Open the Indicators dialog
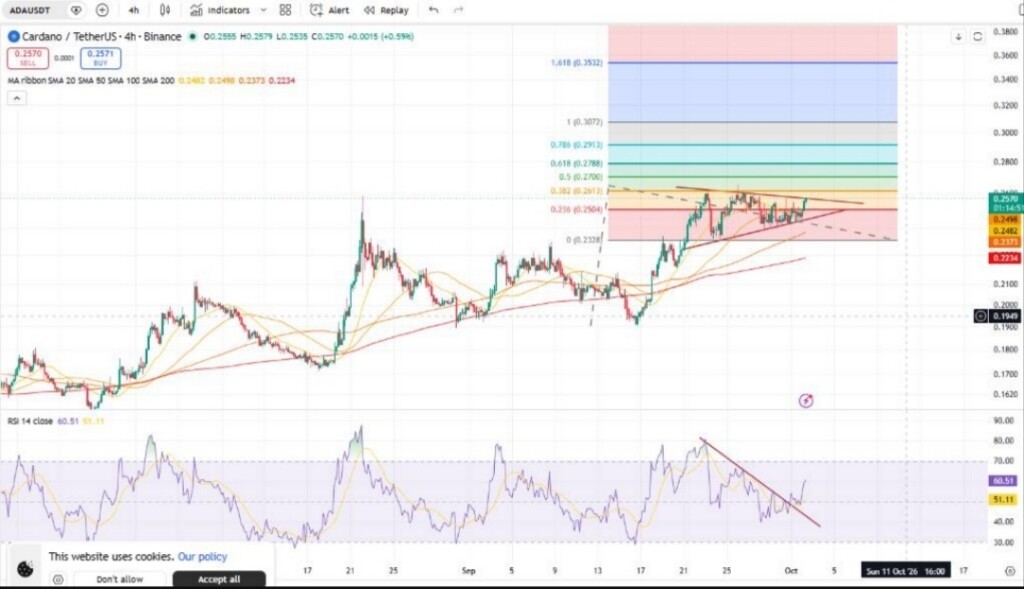This screenshot has width=1024, height=589. click(x=220, y=10)
